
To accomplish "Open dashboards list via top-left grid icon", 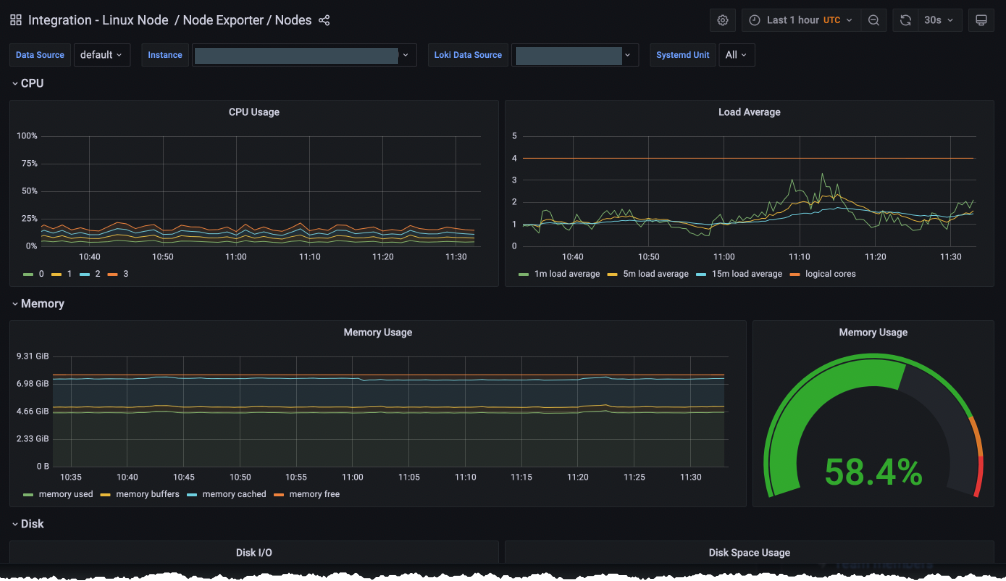I will [x=16, y=20].
